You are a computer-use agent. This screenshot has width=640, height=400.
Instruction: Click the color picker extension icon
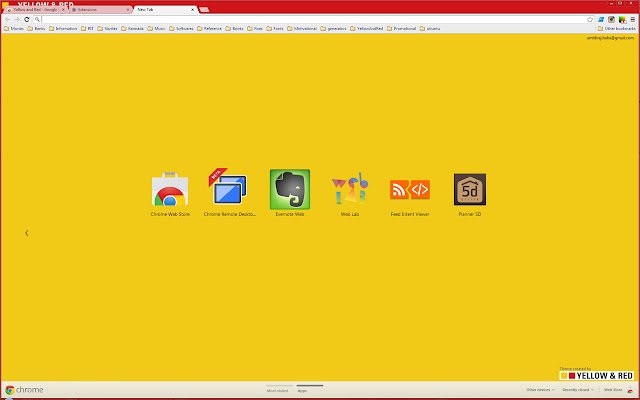coord(622,19)
